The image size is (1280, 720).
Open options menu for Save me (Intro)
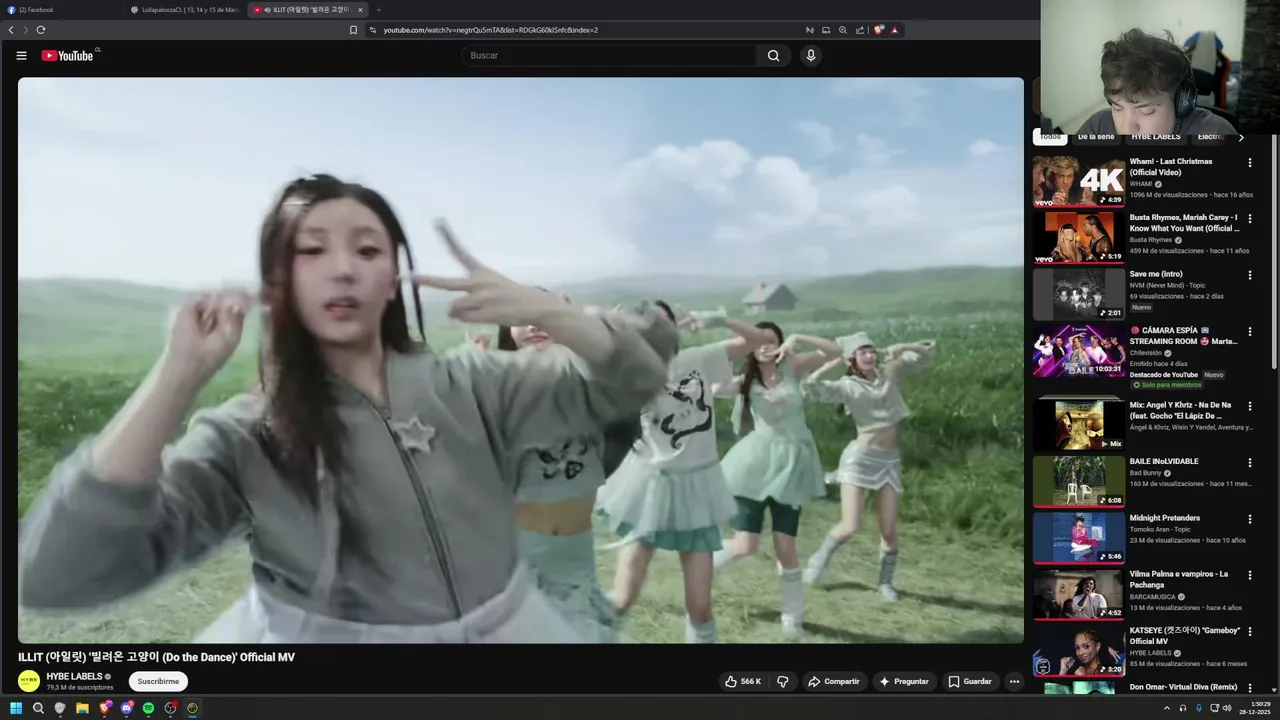point(1249,275)
